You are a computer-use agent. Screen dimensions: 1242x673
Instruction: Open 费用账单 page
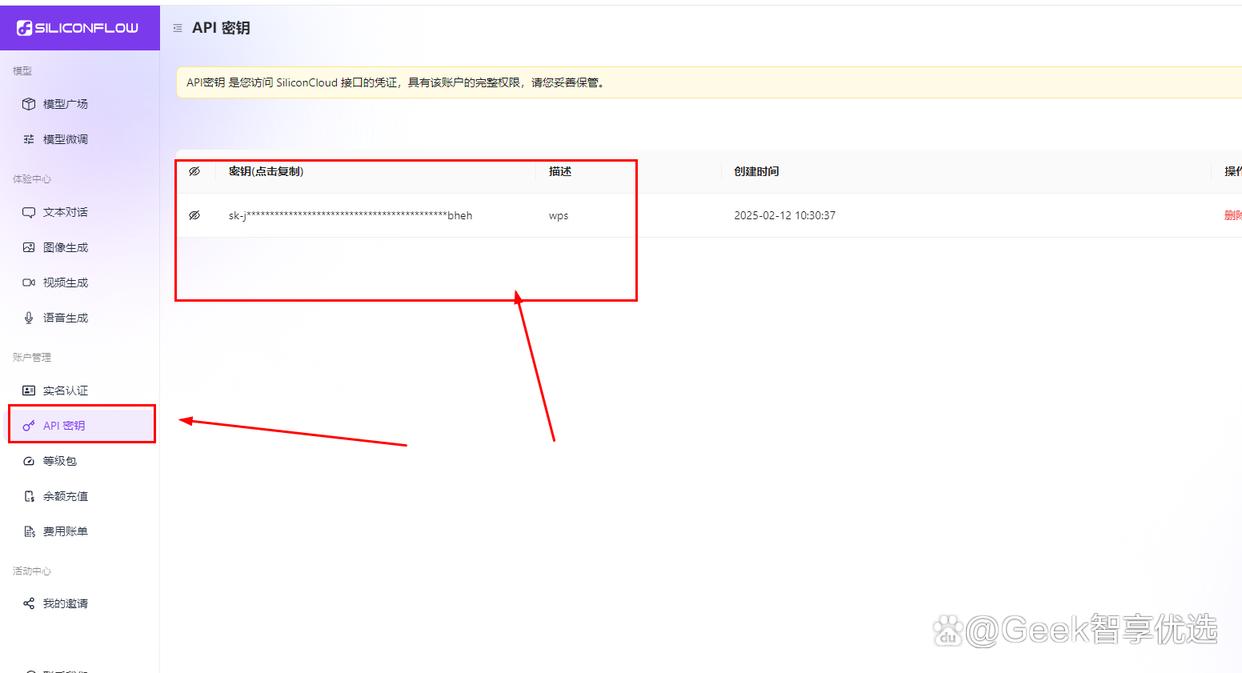[x=80, y=532]
